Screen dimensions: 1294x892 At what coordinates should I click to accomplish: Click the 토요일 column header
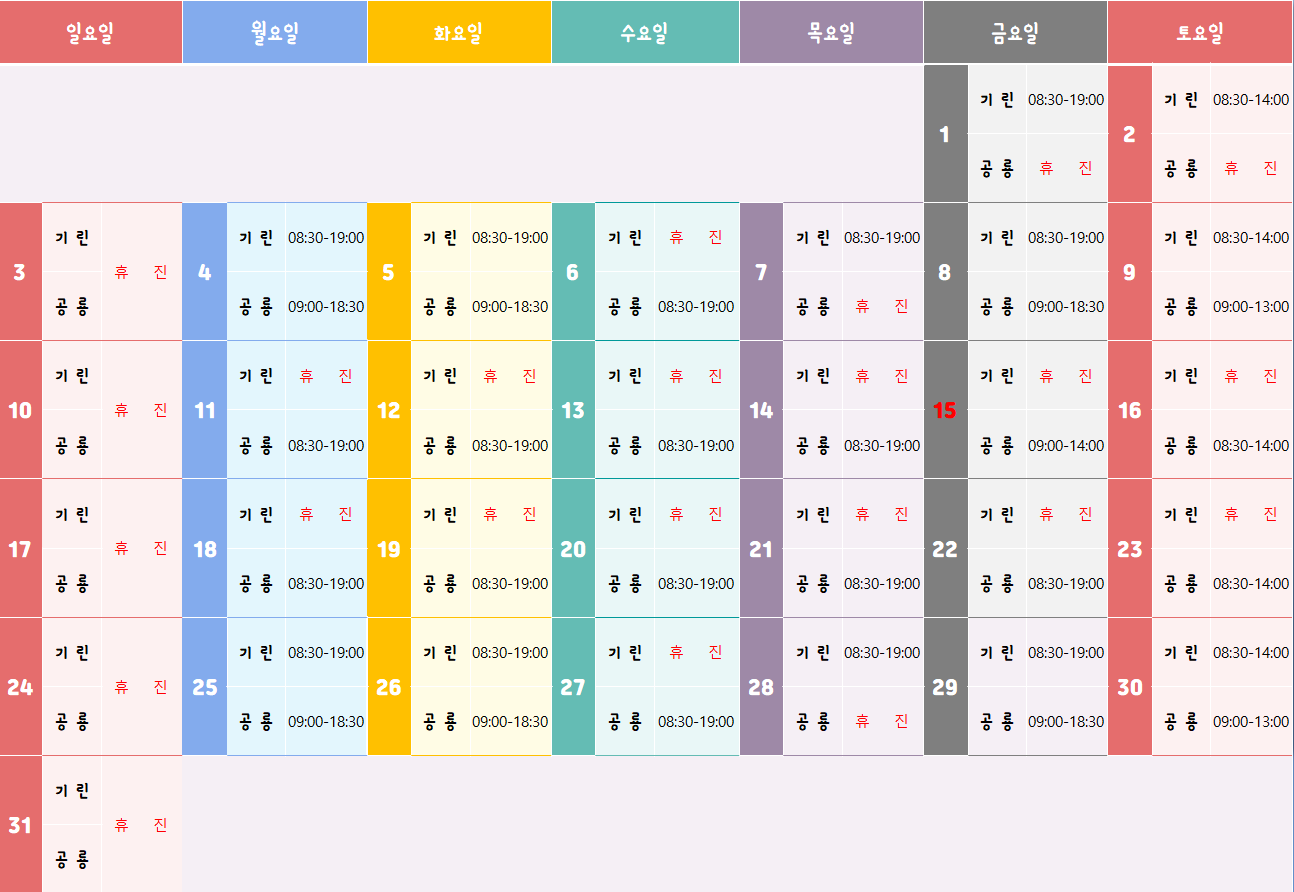click(x=1200, y=32)
